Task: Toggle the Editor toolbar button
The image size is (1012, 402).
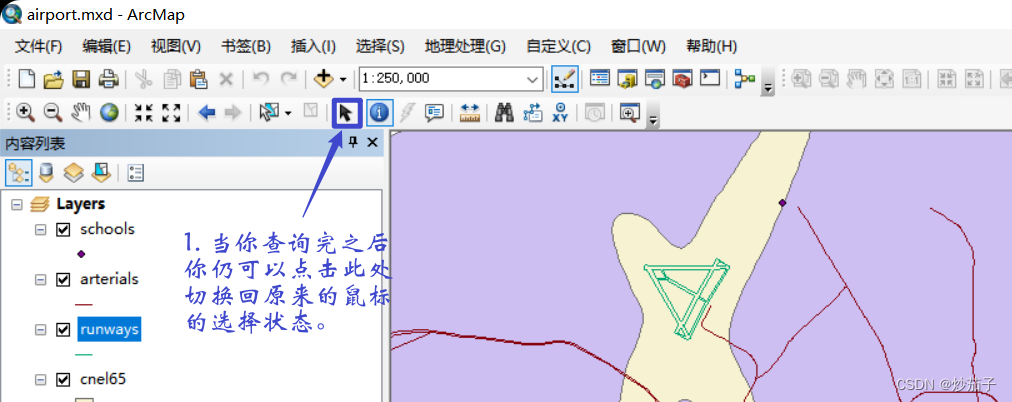Action: pyautogui.click(x=565, y=79)
